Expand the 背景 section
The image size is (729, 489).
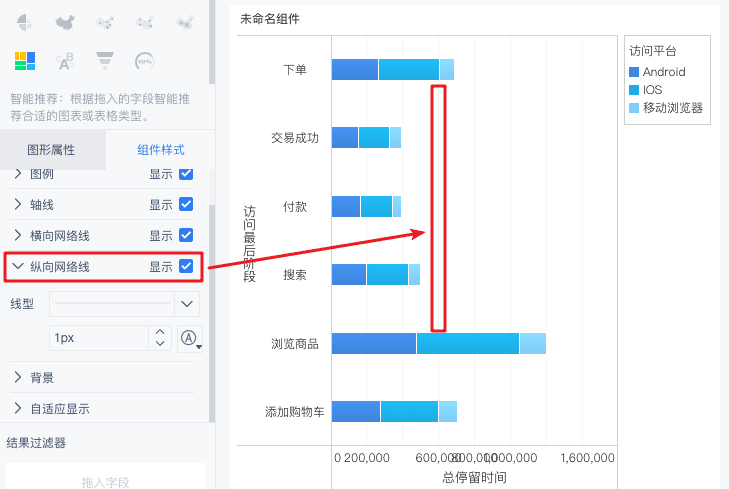18,377
